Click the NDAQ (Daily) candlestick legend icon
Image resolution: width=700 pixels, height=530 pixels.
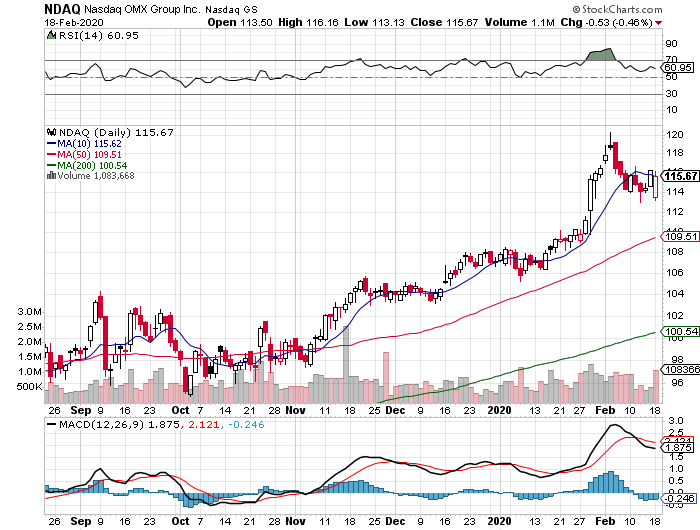(52, 132)
